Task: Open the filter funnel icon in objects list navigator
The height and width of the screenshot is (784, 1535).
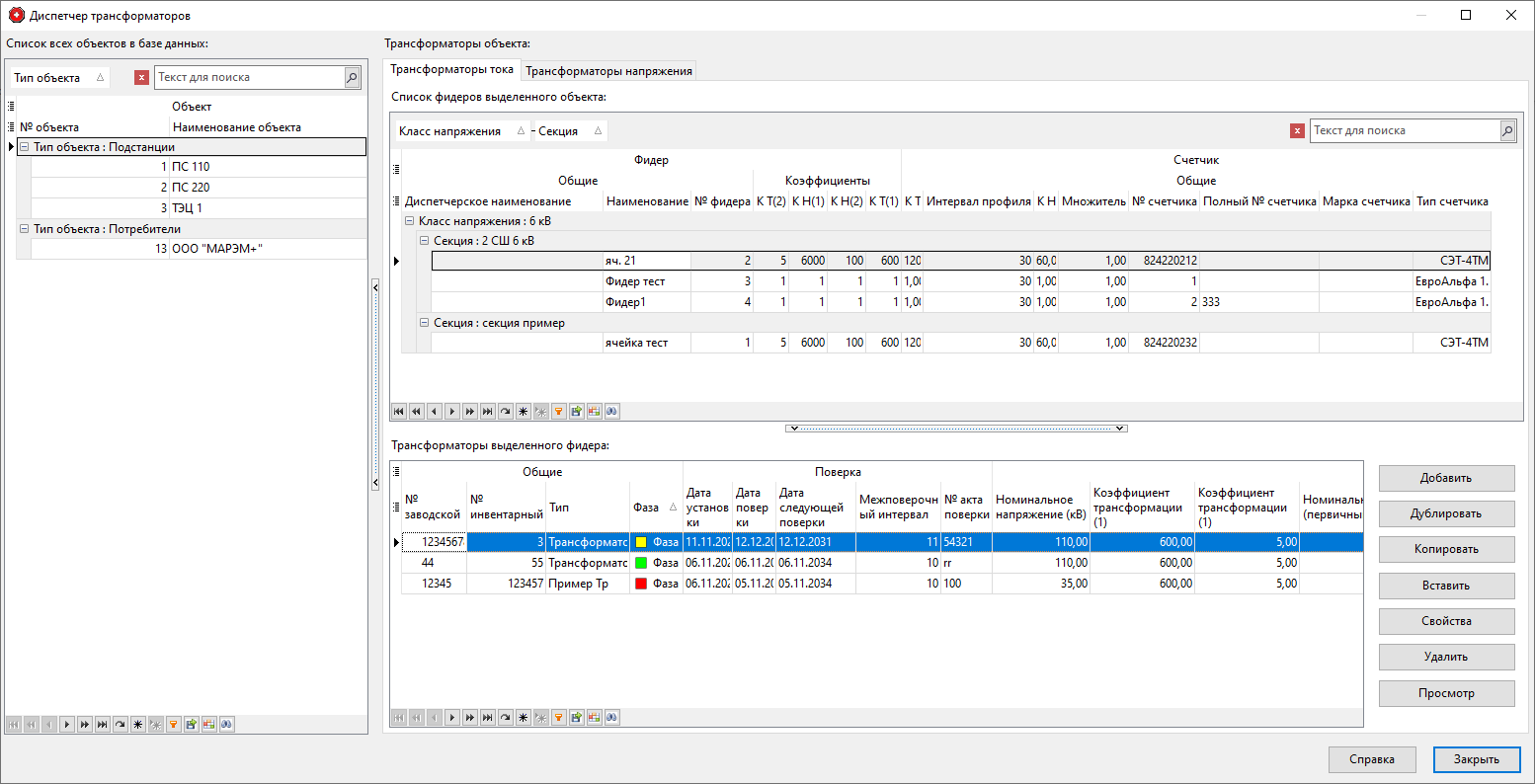Action: point(173,724)
